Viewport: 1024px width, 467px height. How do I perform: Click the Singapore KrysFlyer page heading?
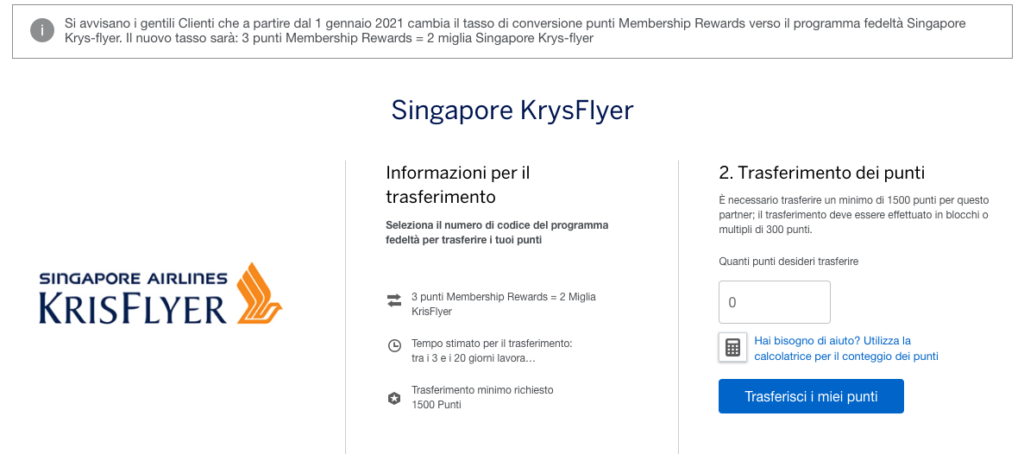tap(512, 110)
